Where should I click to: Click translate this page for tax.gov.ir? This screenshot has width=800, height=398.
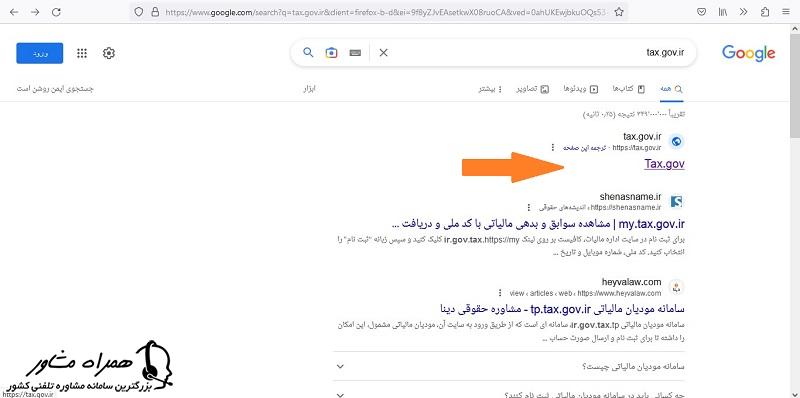pyautogui.click(x=585, y=147)
